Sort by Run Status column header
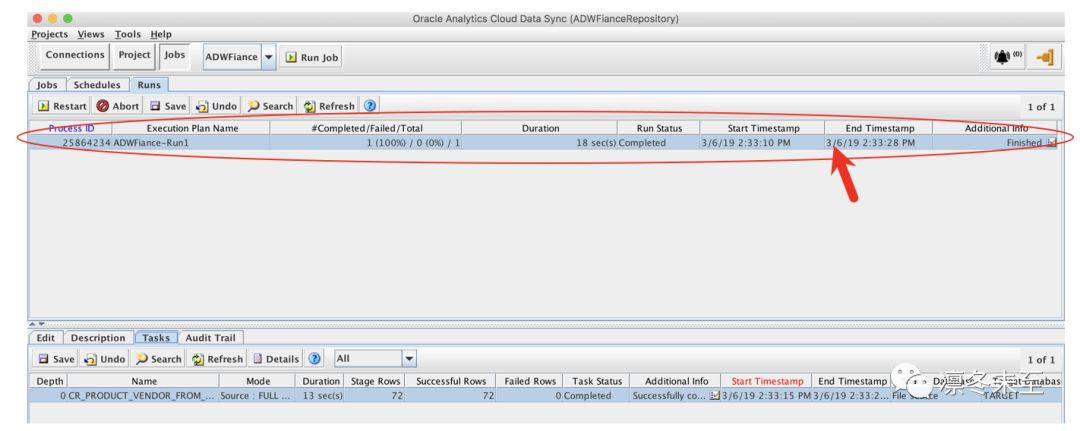The image size is (1080, 431). (x=659, y=128)
